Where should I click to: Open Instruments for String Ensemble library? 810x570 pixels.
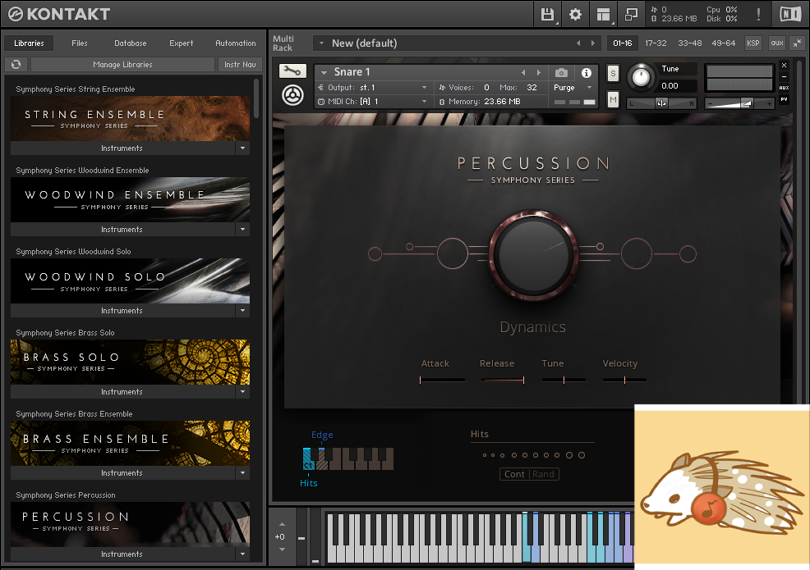(123, 148)
